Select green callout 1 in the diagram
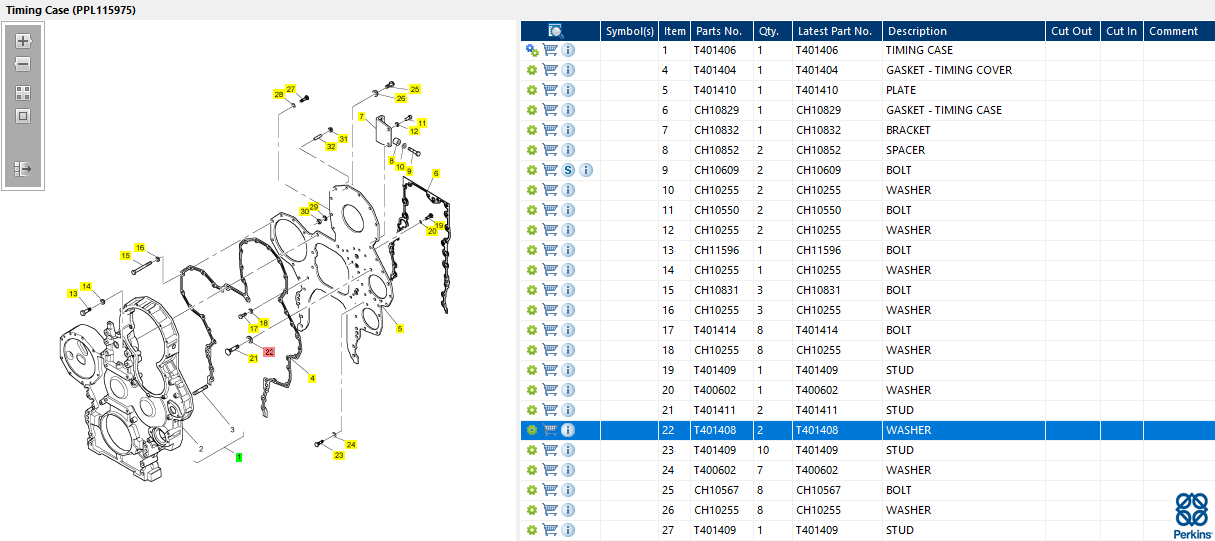Image resolution: width=1215 pixels, height=541 pixels. click(239, 457)
